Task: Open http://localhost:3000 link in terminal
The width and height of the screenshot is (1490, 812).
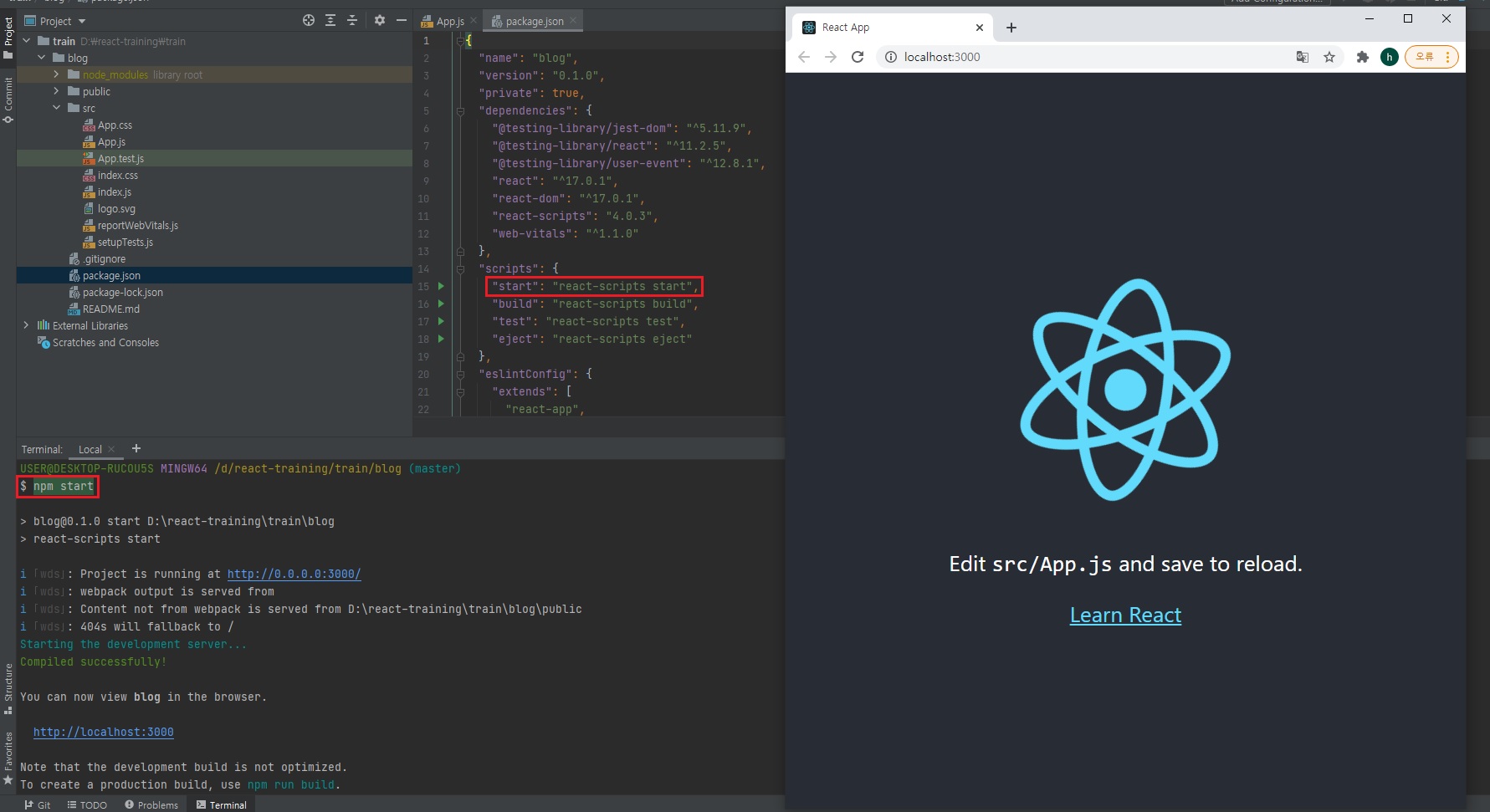Action: click(x=104, y=732)
